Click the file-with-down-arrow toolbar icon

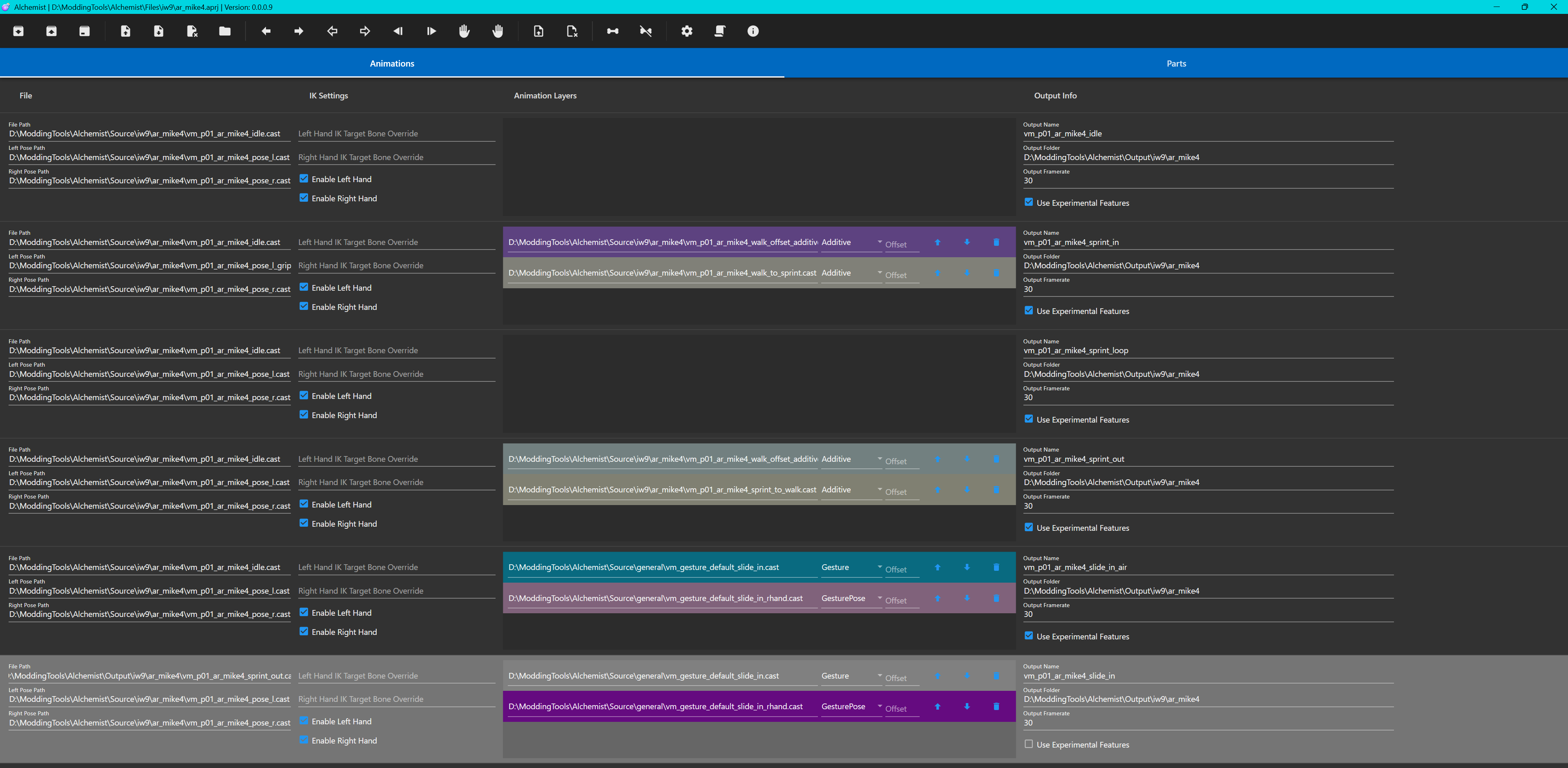(x=159, y=31)
